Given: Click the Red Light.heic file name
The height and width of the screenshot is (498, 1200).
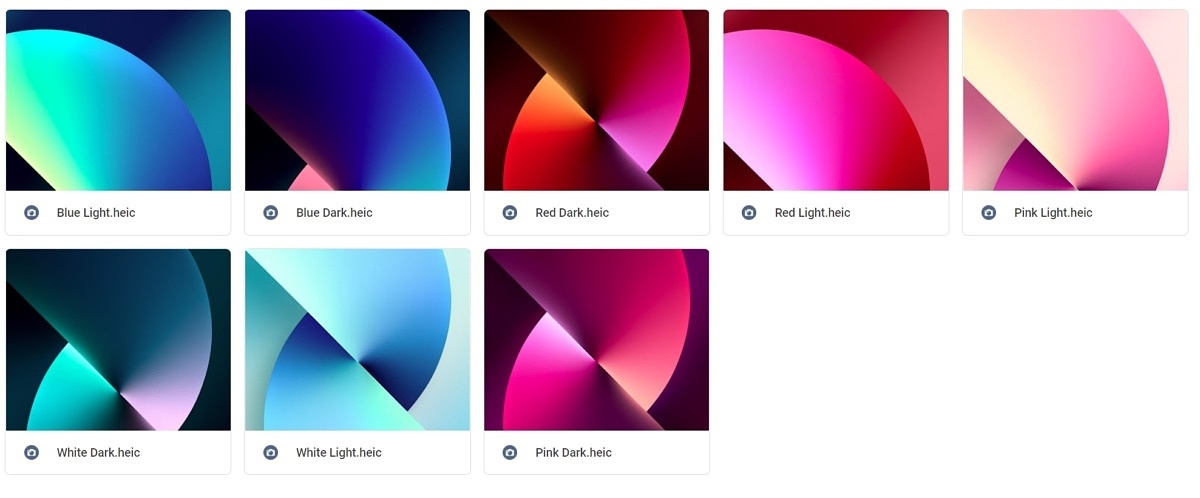Looking at the screenshot, I should coord(812,213).
